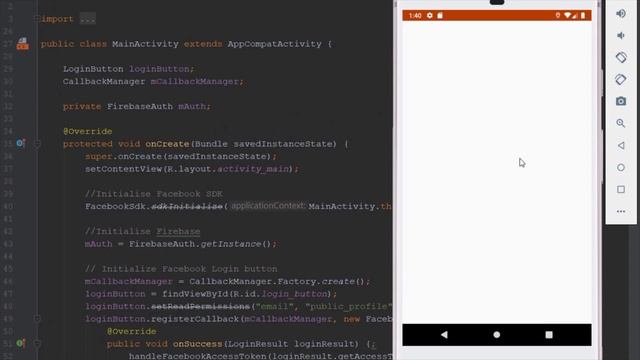Image resolution: width=640 pixels, height=360 pixels.
Task: Click override gutter icon beside onSuccess
Action: (20, 343)
